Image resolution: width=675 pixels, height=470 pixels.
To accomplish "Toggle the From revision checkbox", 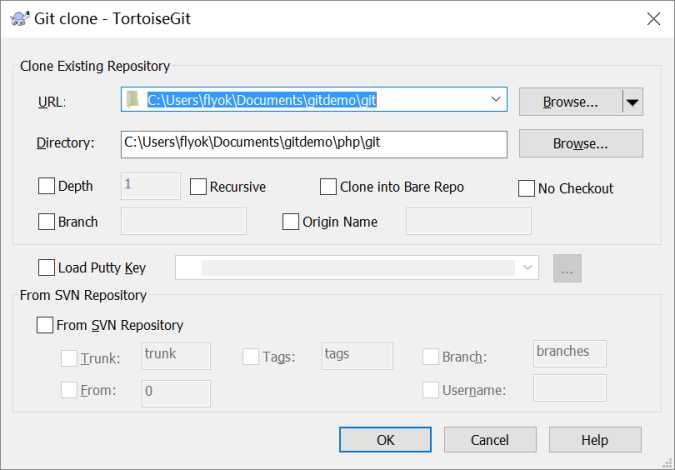I will point(69,390).
